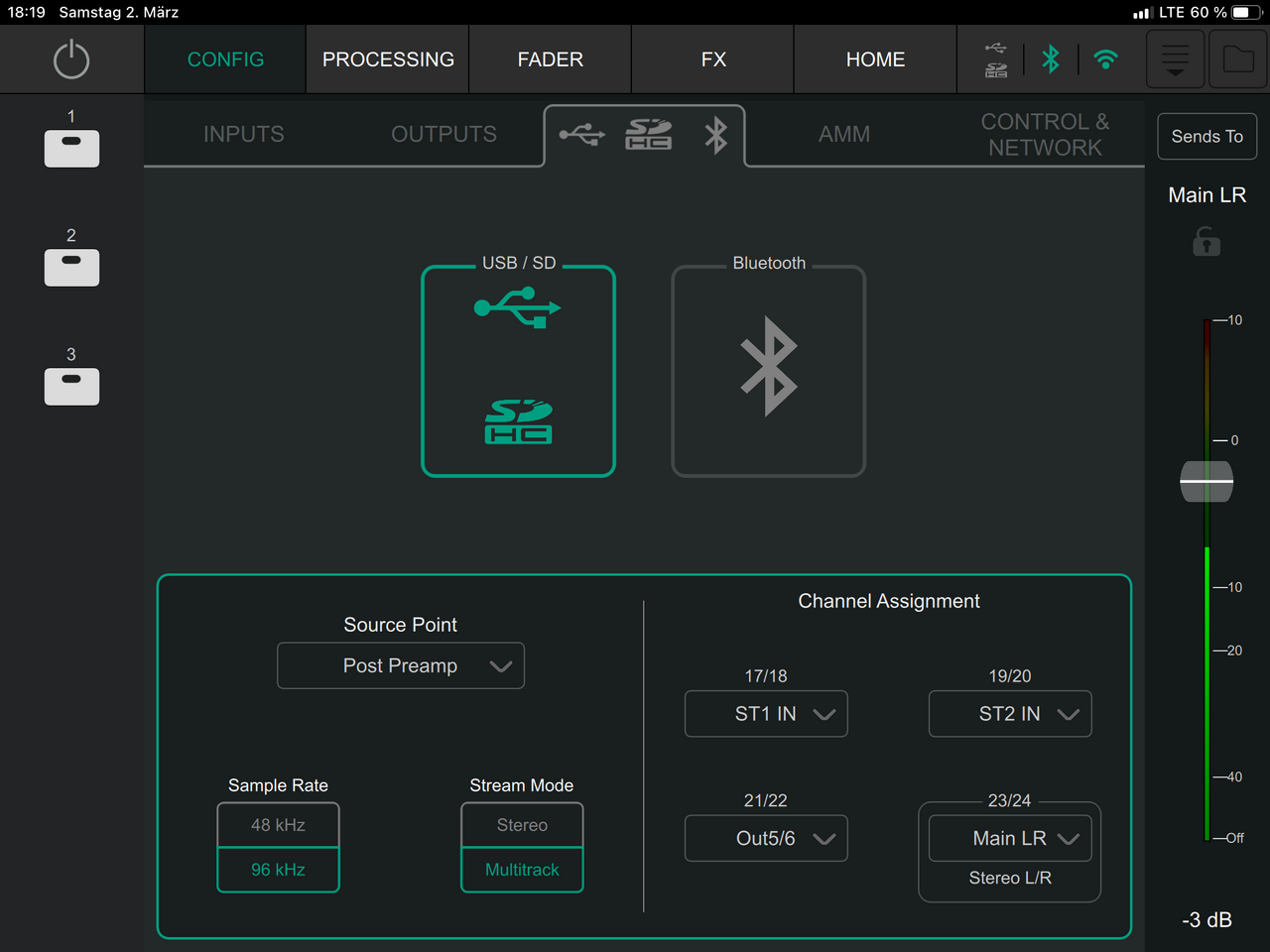Viewport: 1270px width, 952px height.
Task: Switch Stream Mode to Stereo
Action: click(522, 825)
